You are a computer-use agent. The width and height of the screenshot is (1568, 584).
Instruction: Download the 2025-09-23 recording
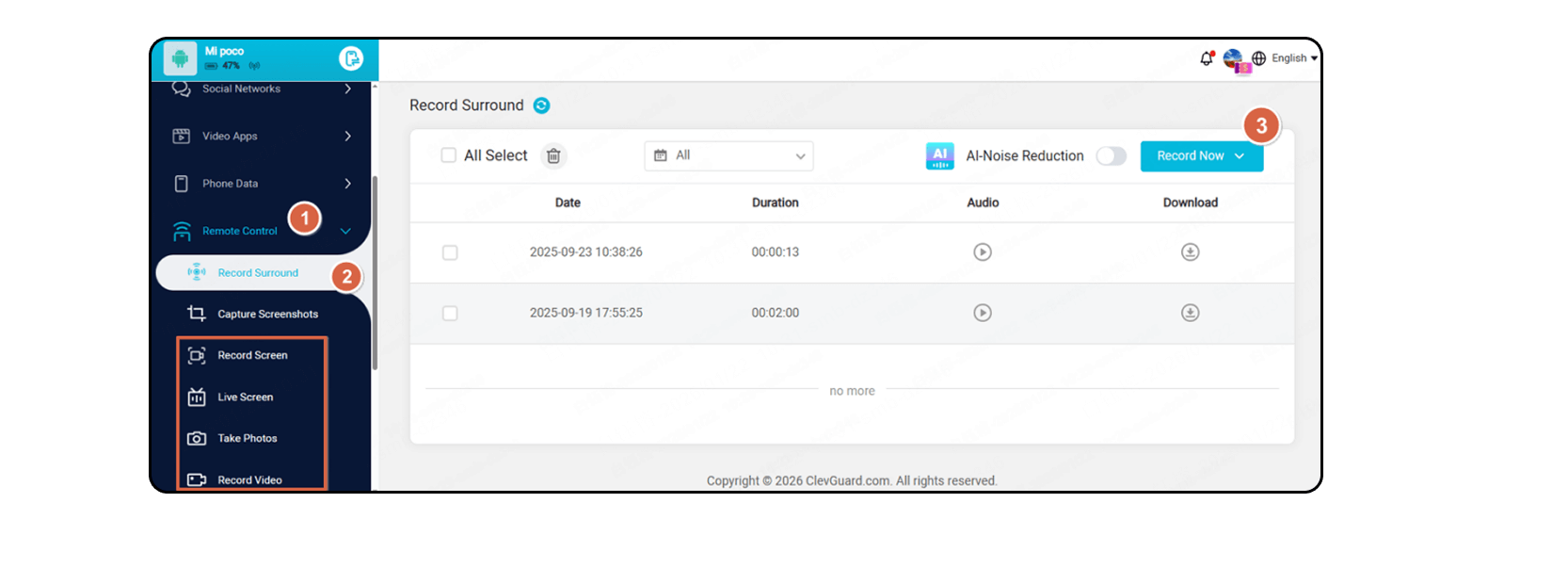click(x=1190, y=252)
